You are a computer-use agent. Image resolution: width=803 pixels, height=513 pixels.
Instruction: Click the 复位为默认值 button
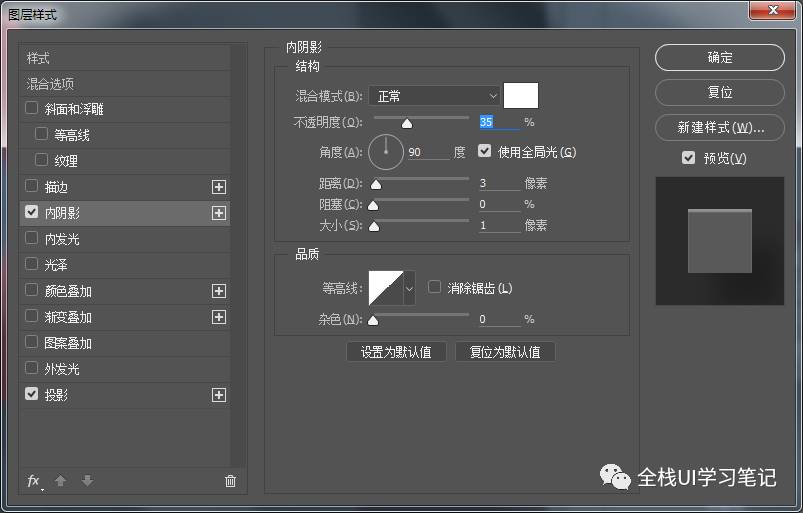pos(505,352)
